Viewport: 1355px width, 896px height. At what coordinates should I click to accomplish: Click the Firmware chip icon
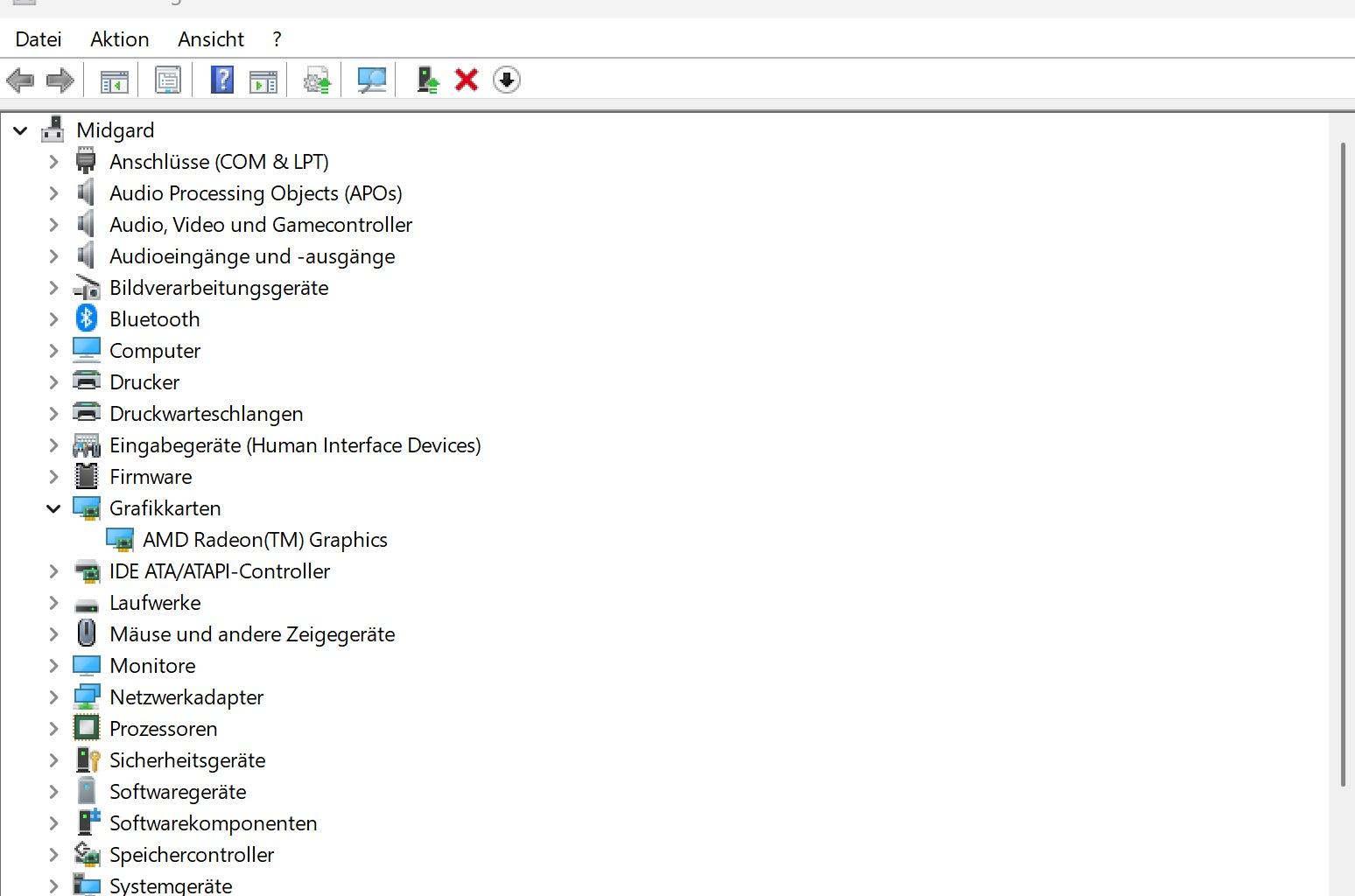(x=87, y=476)
